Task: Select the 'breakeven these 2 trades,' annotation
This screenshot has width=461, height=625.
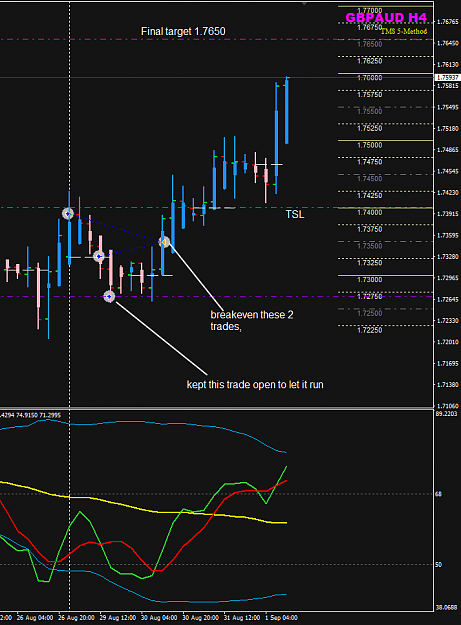Action: (x=252, y=320)
